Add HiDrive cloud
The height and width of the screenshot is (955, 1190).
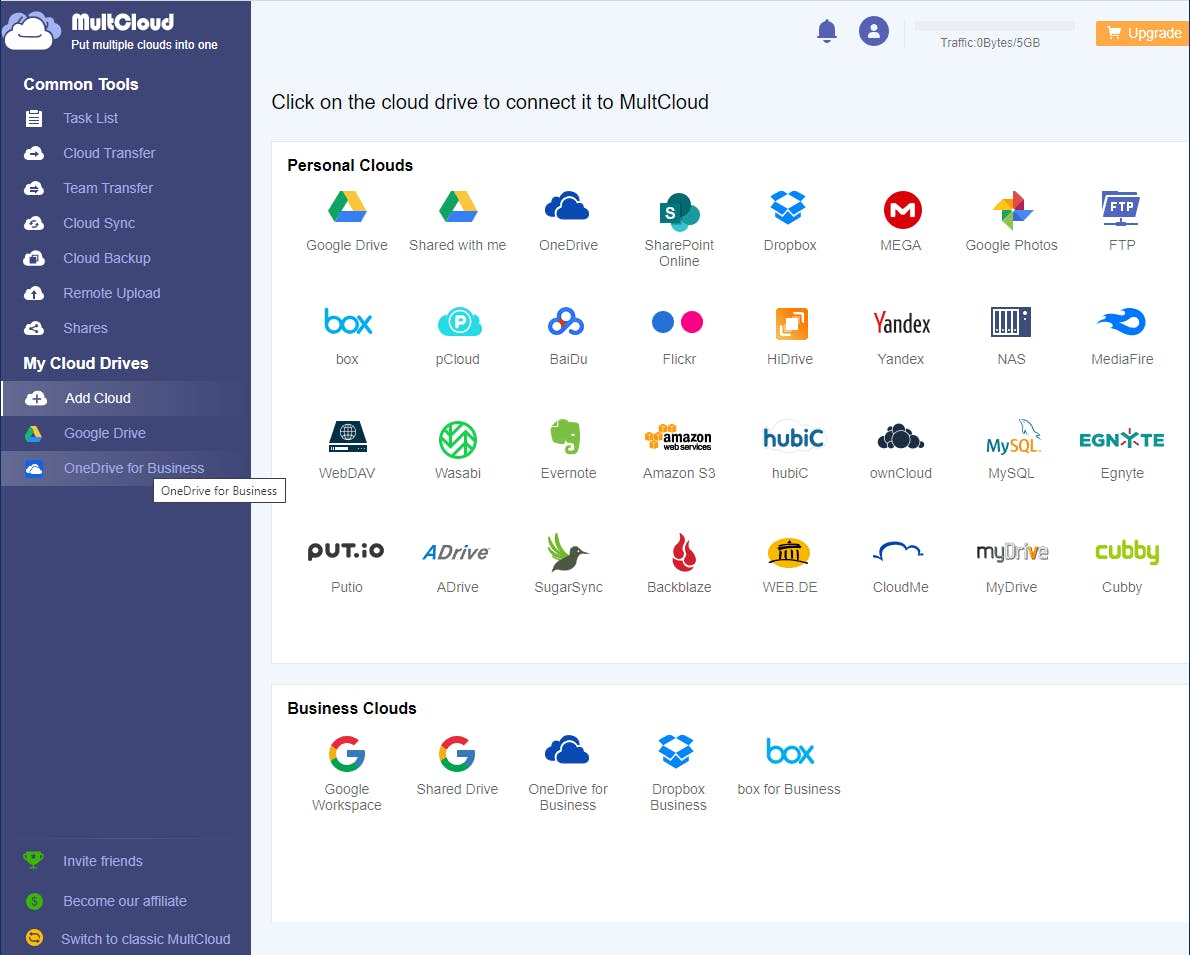[789, 336]
